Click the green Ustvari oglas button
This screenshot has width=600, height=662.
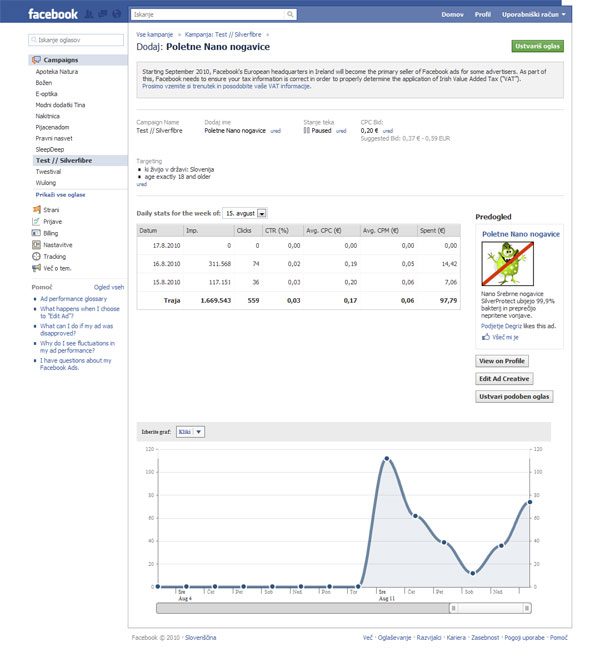[538, 46]
